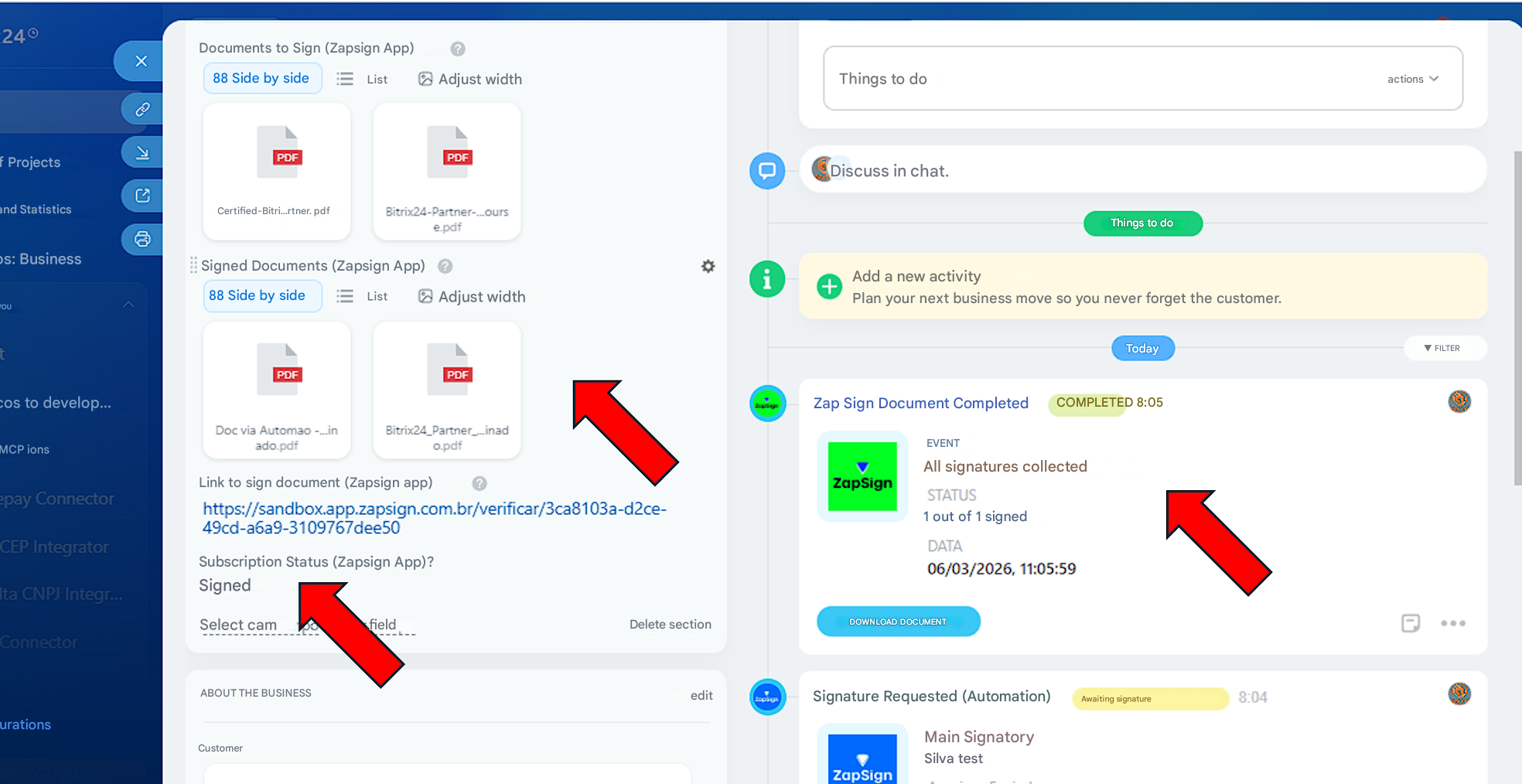Toggle Adjust width for Signed Documents

click(x=472, y=297)
